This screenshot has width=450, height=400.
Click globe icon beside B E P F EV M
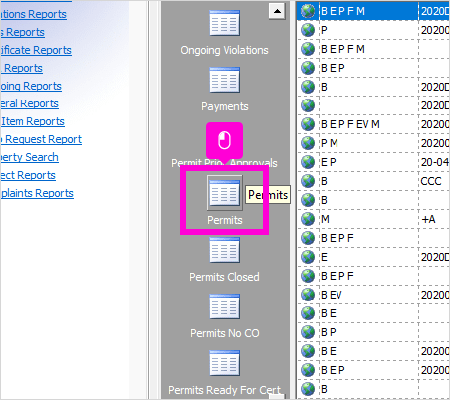[x=308, y=124]
